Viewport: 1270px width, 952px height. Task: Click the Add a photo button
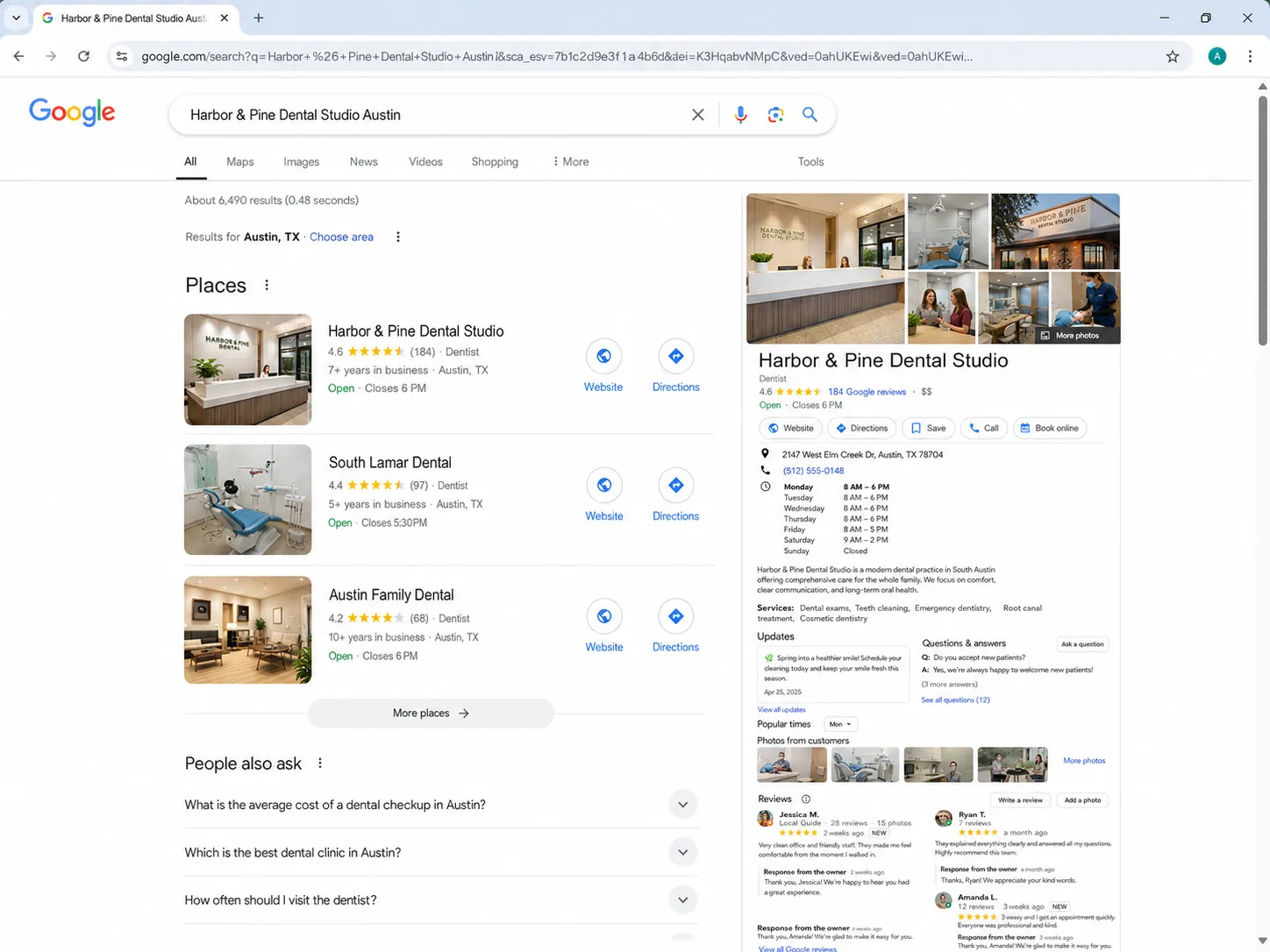point(1082,799)
